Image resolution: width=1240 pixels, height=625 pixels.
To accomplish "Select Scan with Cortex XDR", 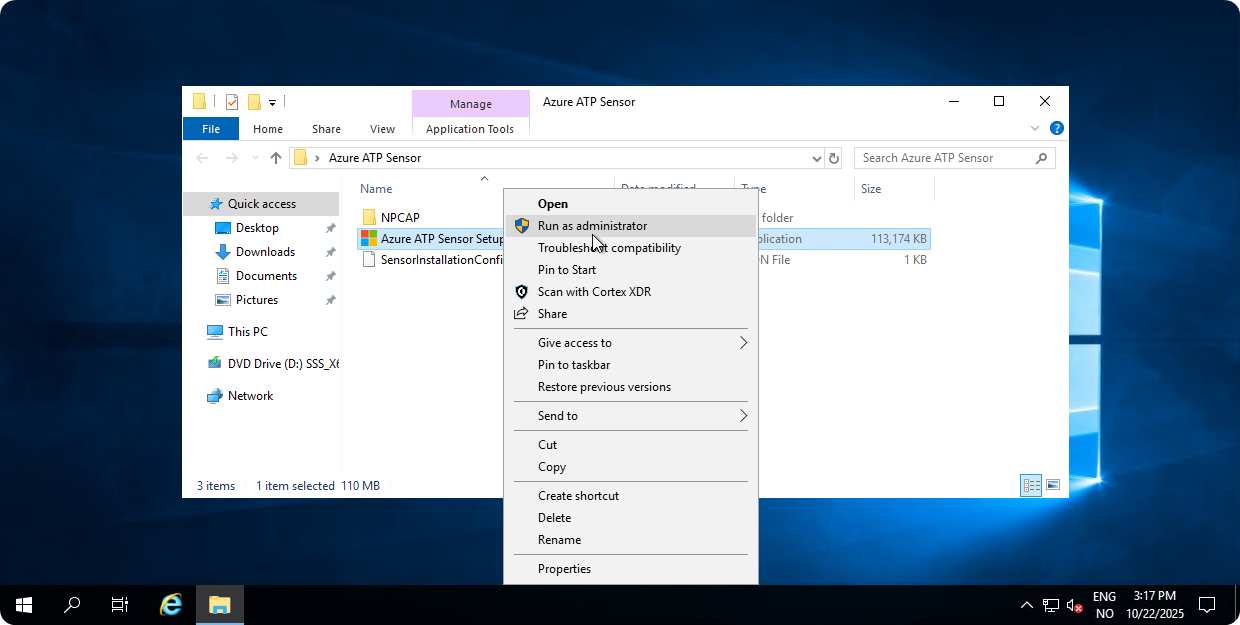I will [x=594, y=292].
